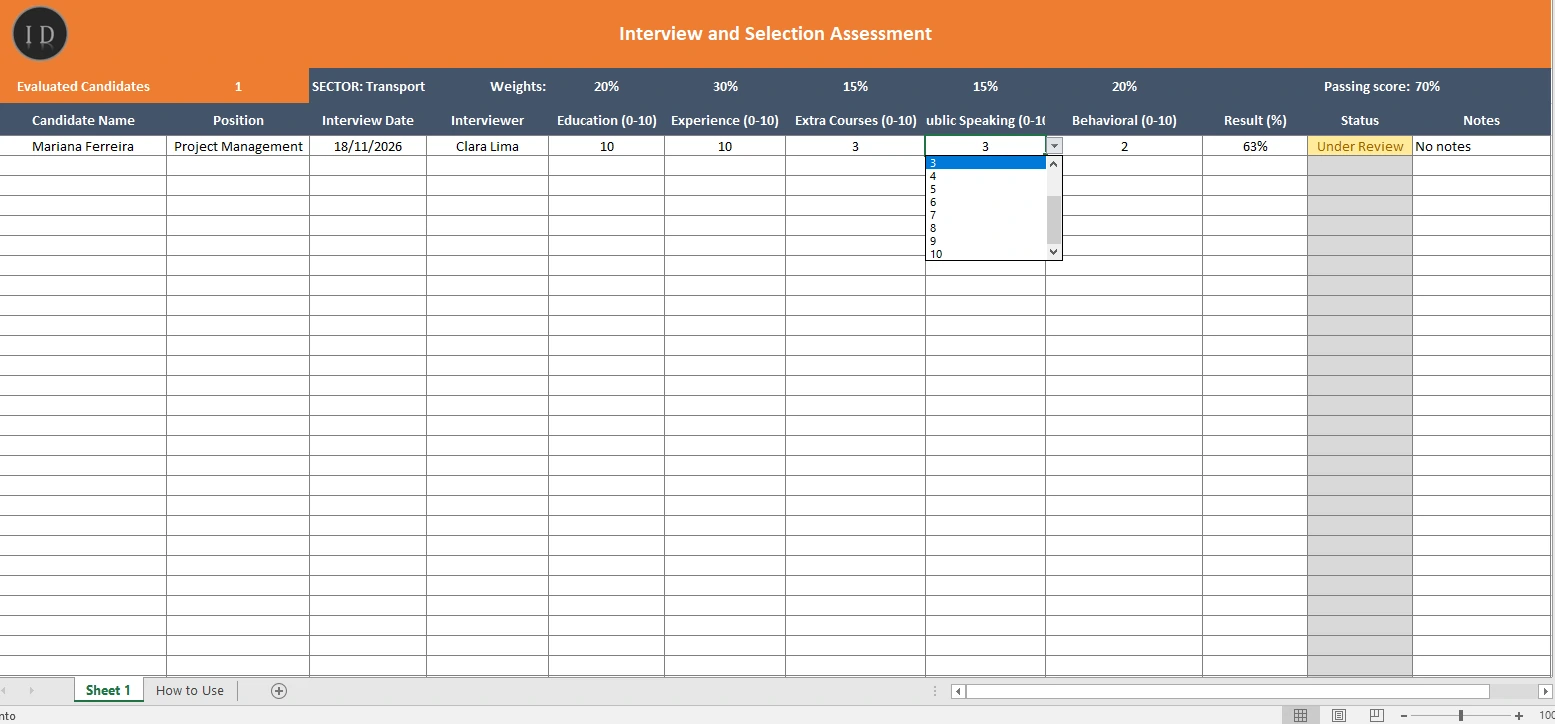Click the right arrow of the horizontal scrollbar

point(1545,691)
